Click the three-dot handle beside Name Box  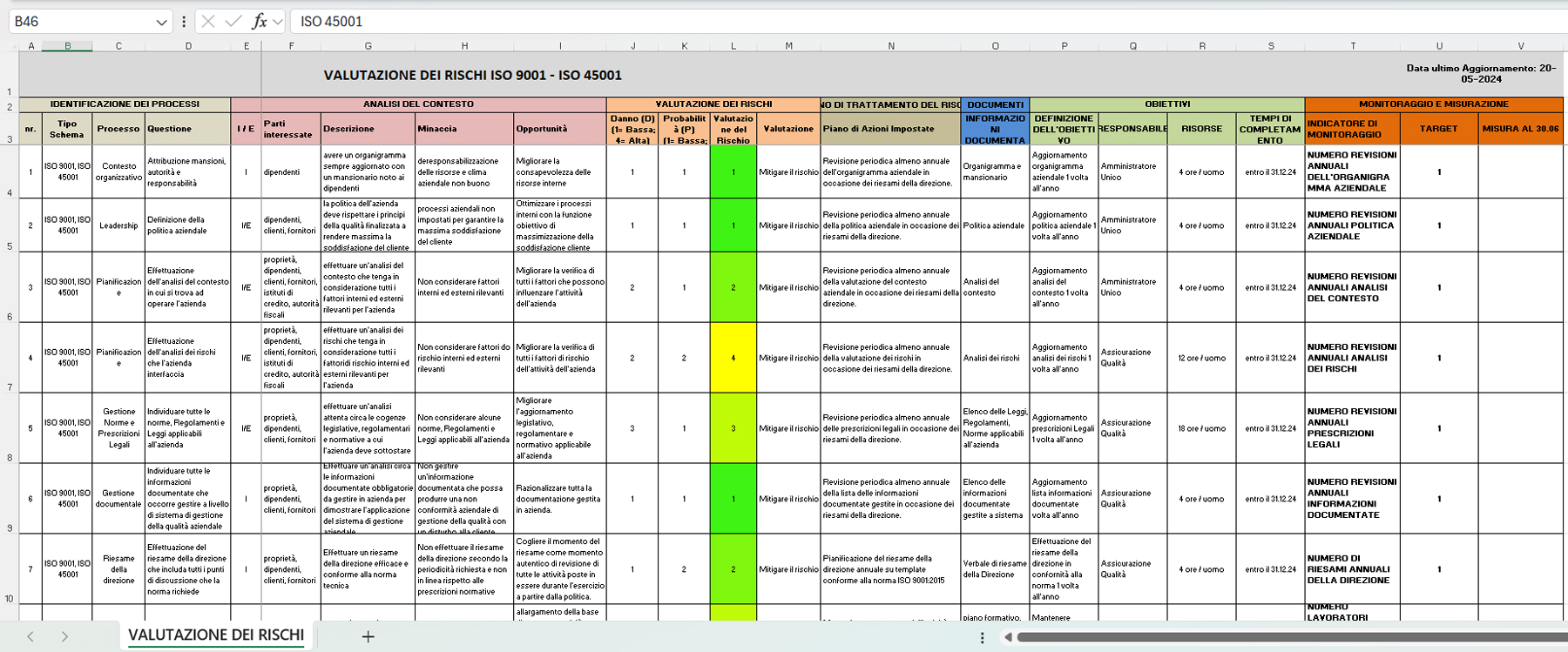coord(184,22)
